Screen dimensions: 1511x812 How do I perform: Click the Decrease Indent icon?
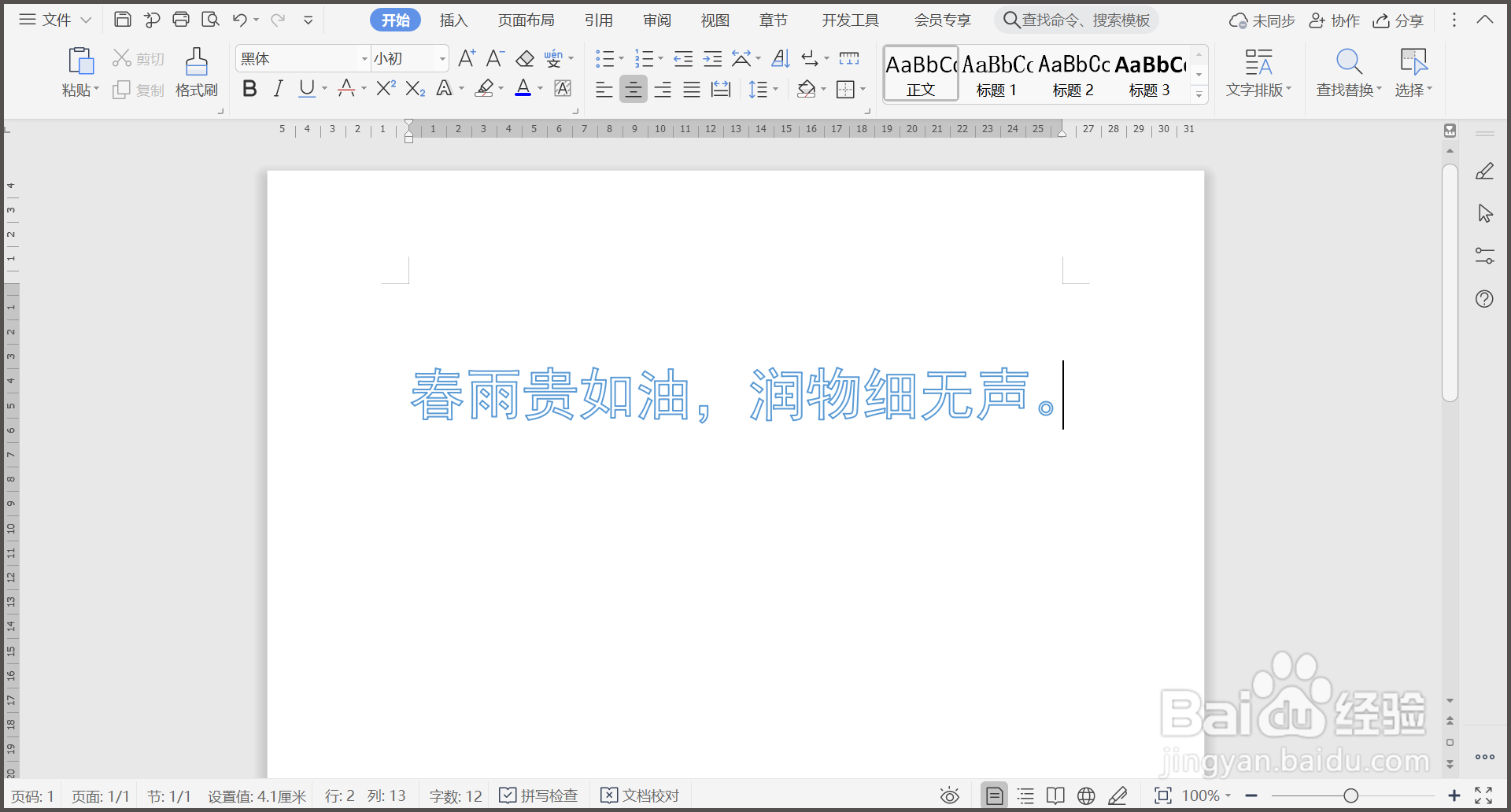click(683, 58)
